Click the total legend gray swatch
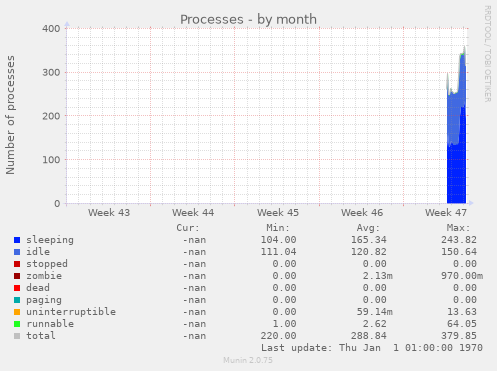The height and width of the screenshot is (371, 497). click(17, 336)
